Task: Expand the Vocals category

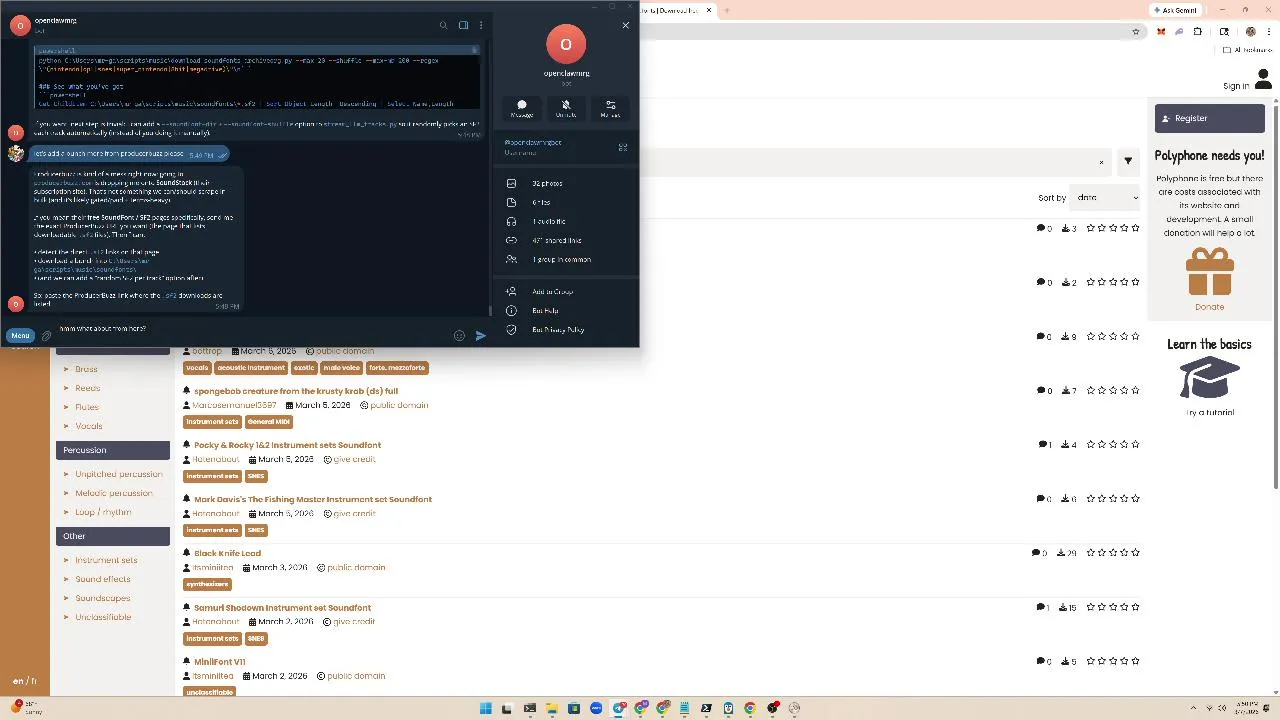Action: click(x=88, y=426)
